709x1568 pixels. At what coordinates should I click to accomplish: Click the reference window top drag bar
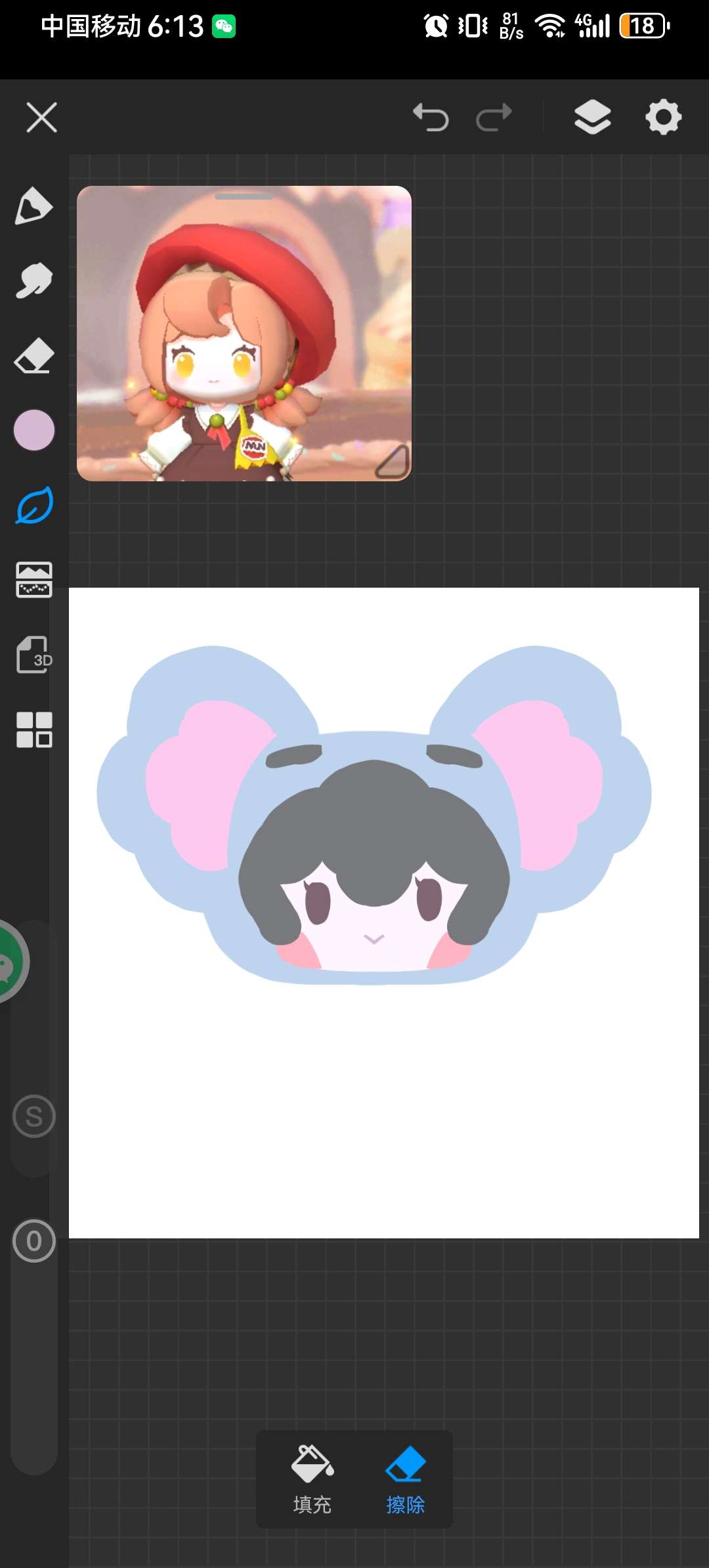244,196
